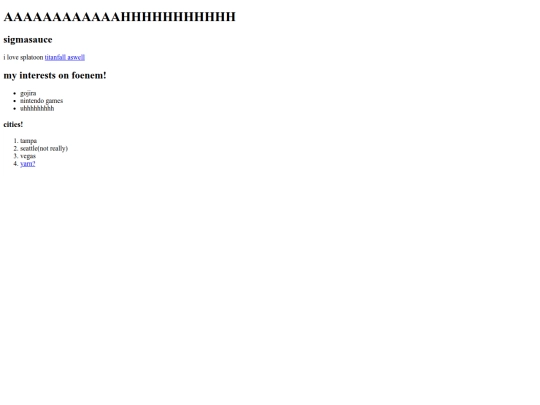Screen dimensions: 540x405
Task: Click the 'cities!' heading
Action: coord(13,125)
